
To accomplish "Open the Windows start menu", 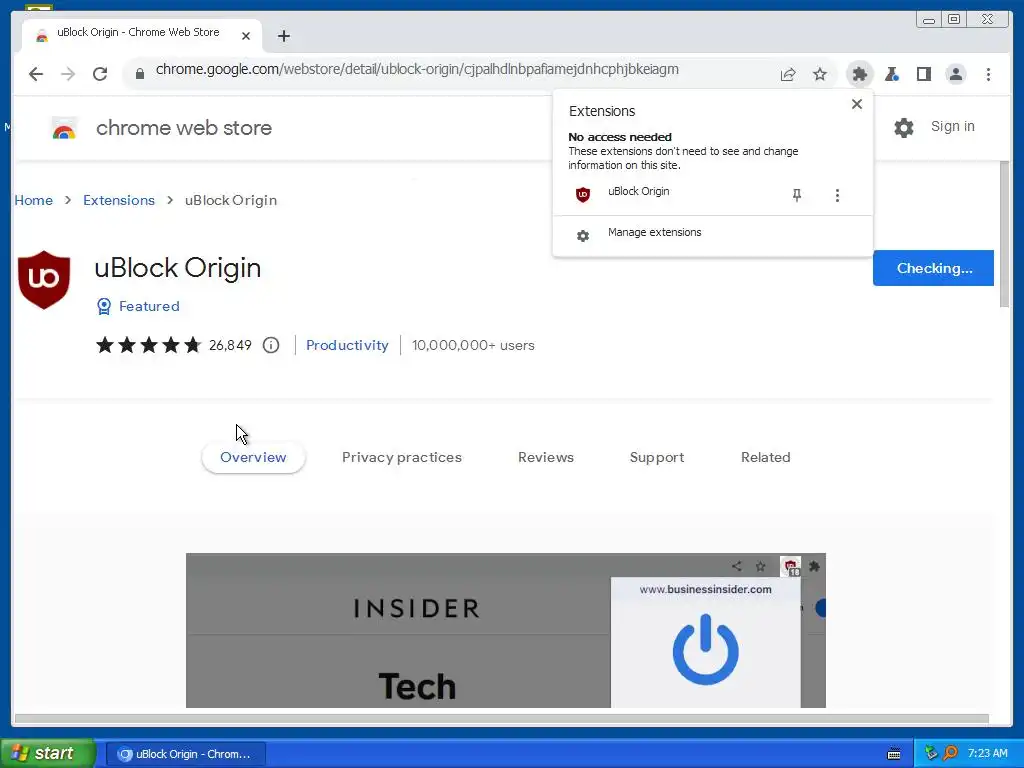I will pyautogui.click(x=48, y=753).
